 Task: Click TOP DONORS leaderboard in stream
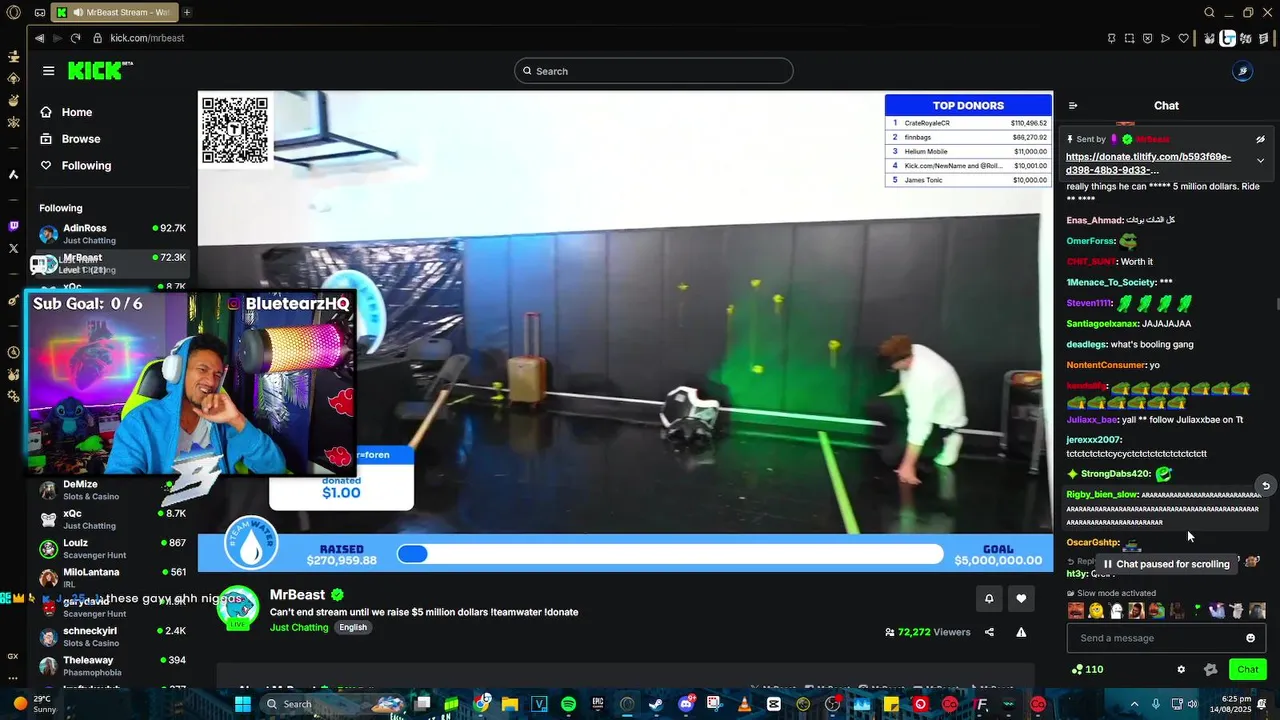968,141
